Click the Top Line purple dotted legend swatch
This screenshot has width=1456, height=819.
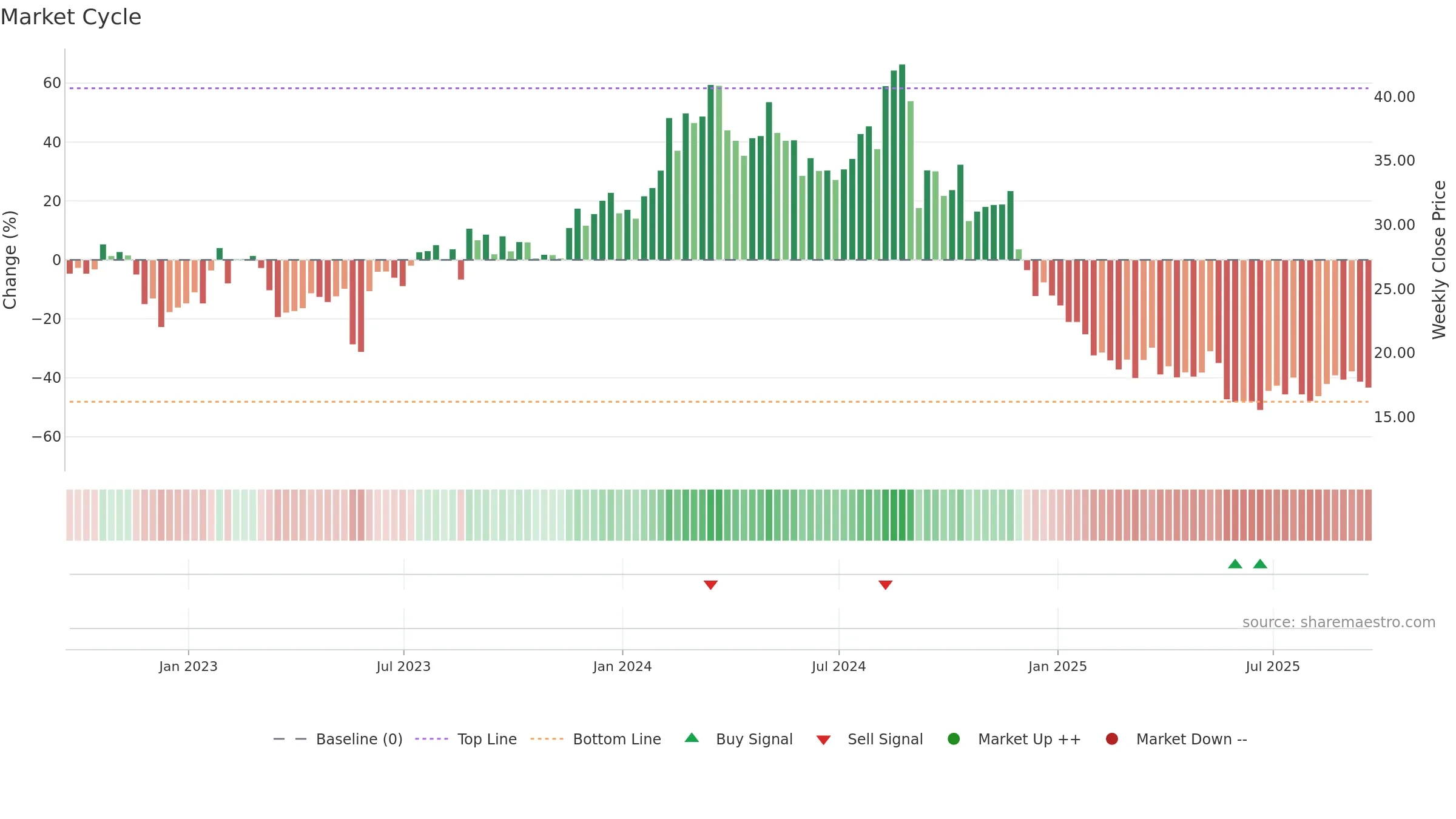431,739
